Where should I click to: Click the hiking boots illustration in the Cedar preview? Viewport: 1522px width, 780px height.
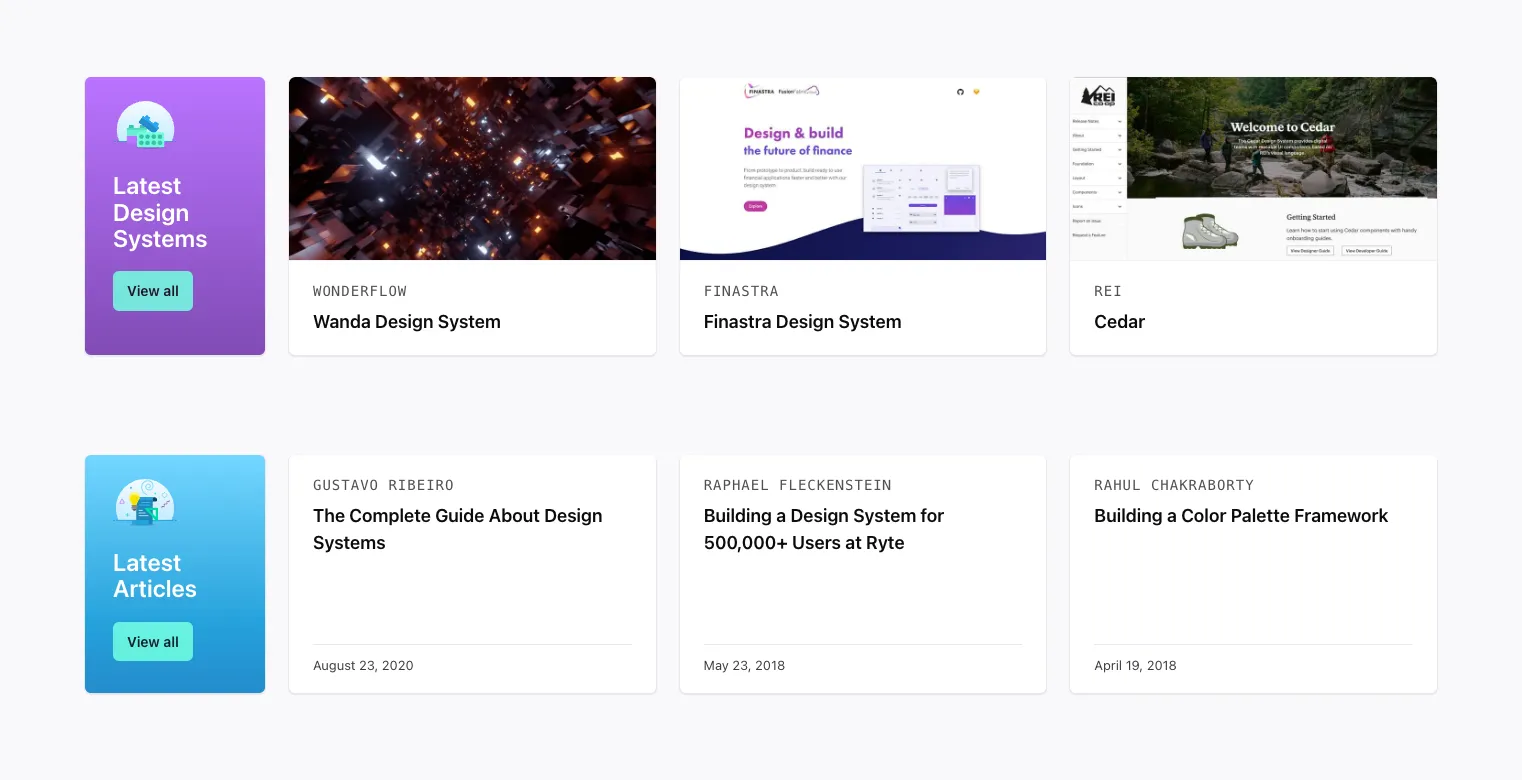click(1210, 231)
